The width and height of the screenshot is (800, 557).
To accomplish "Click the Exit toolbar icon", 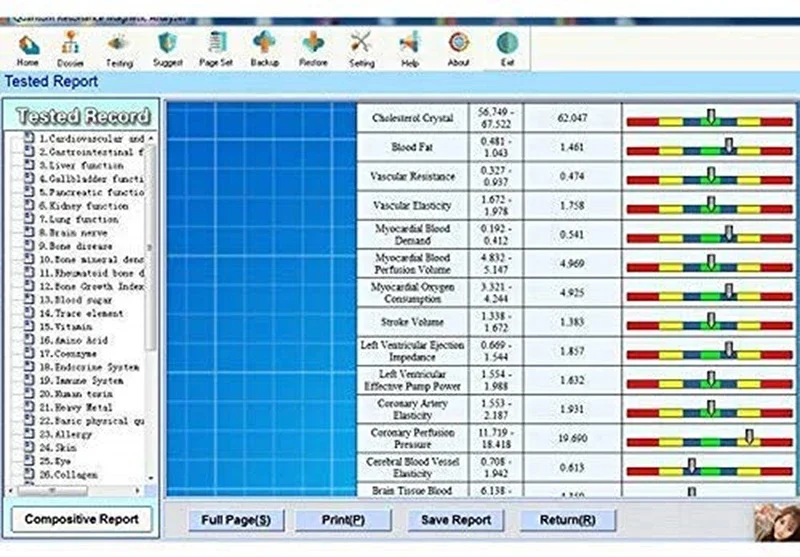I will point(507,49).
